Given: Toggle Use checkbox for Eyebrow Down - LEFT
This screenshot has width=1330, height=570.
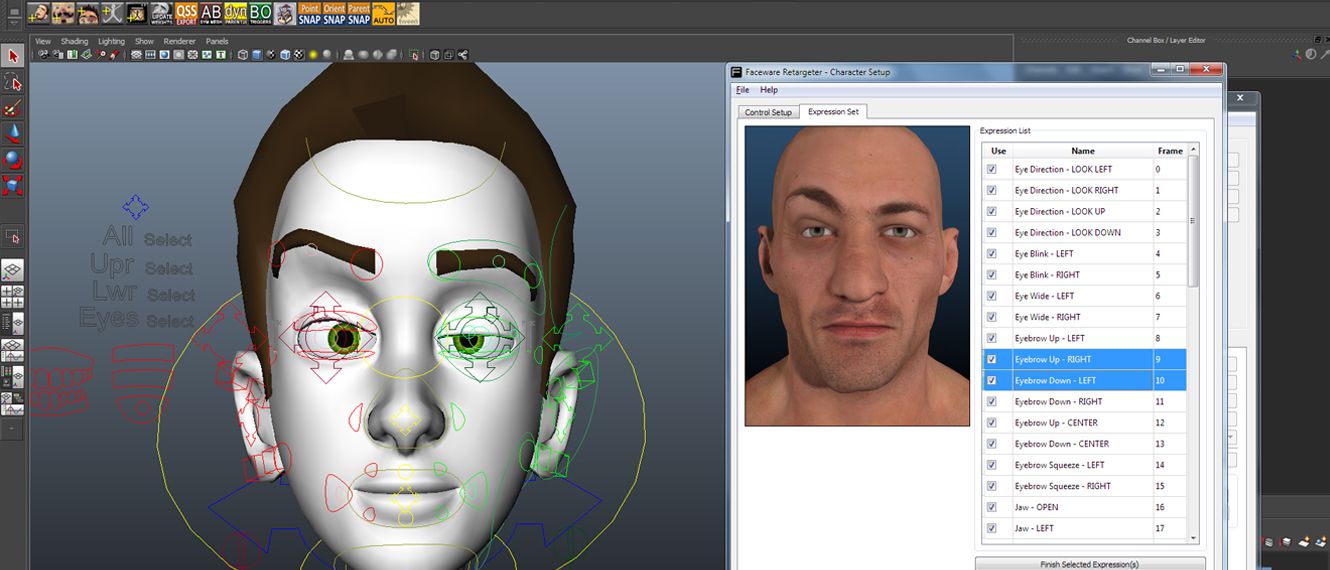Looking at the screenshot, I should click(992, 381).
